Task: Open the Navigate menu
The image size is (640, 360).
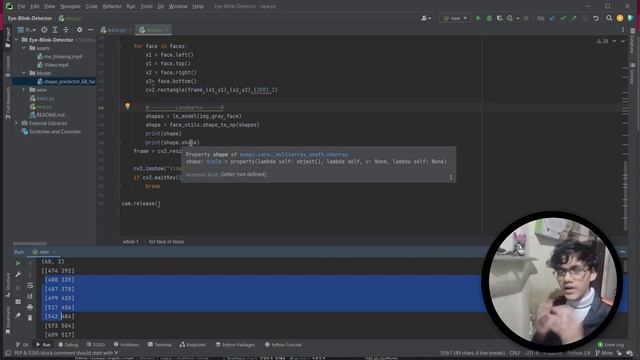Action: [70, 7]
